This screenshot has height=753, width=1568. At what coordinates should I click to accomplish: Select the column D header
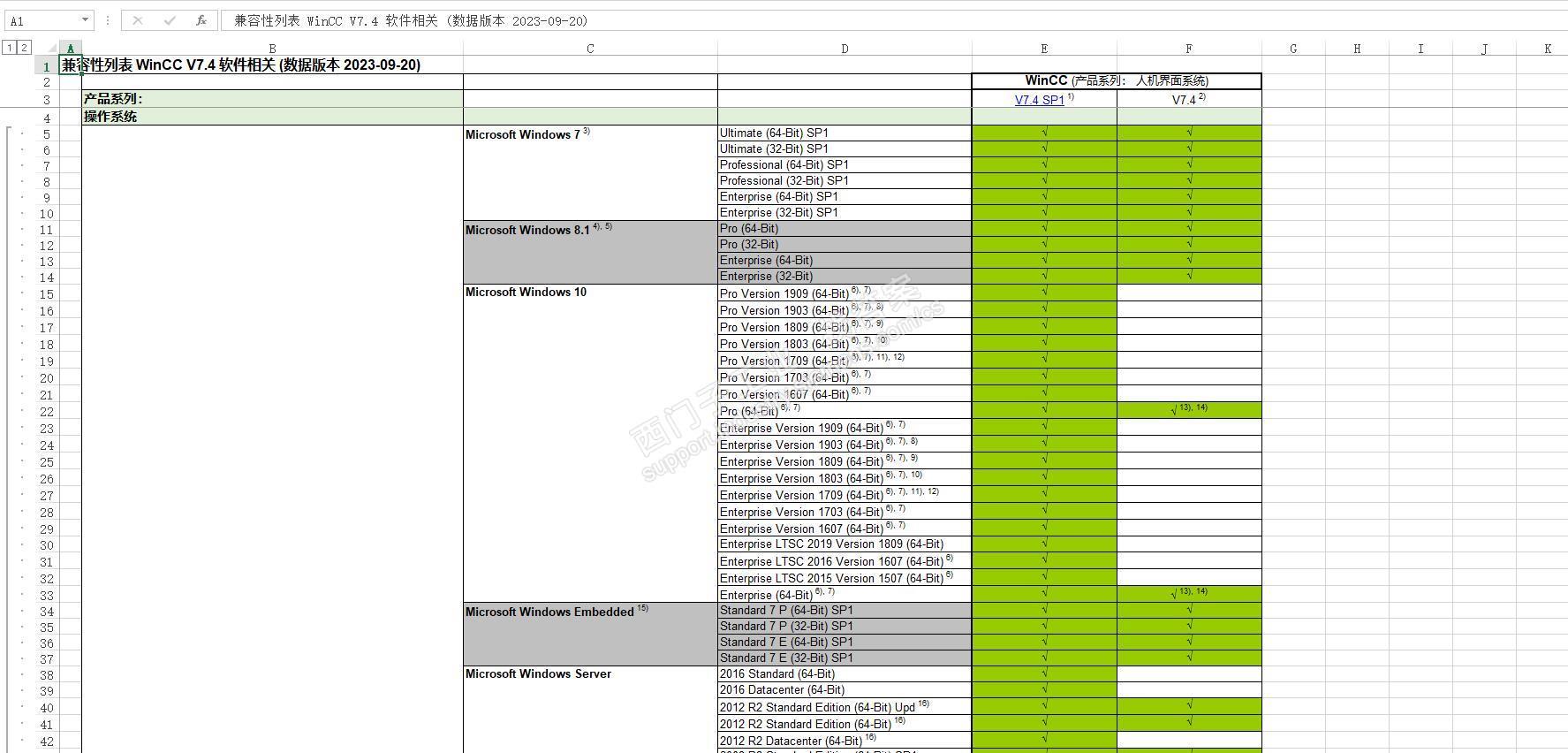click(x=845, y=49)
